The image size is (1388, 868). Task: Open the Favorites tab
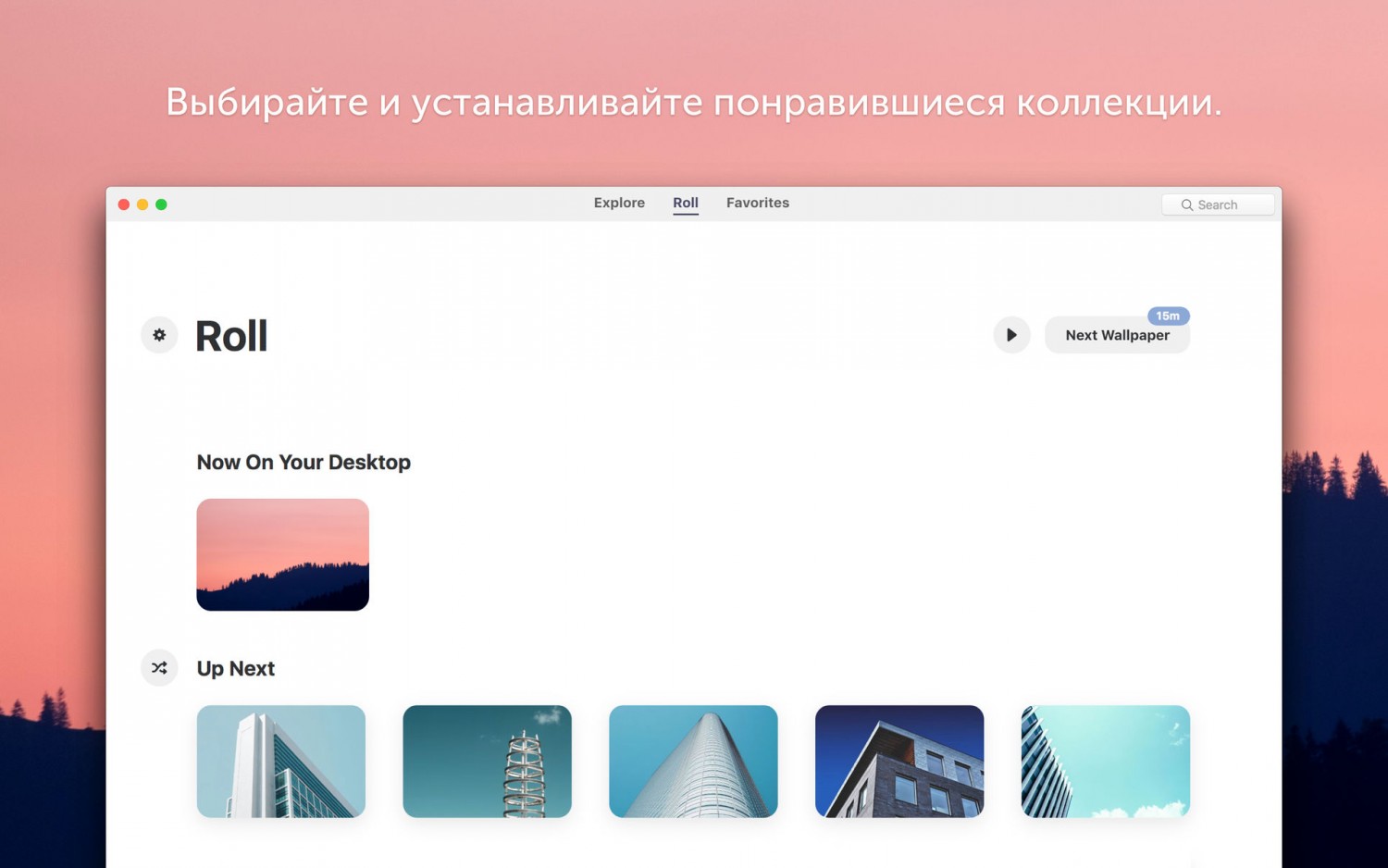tap(758, 203)
